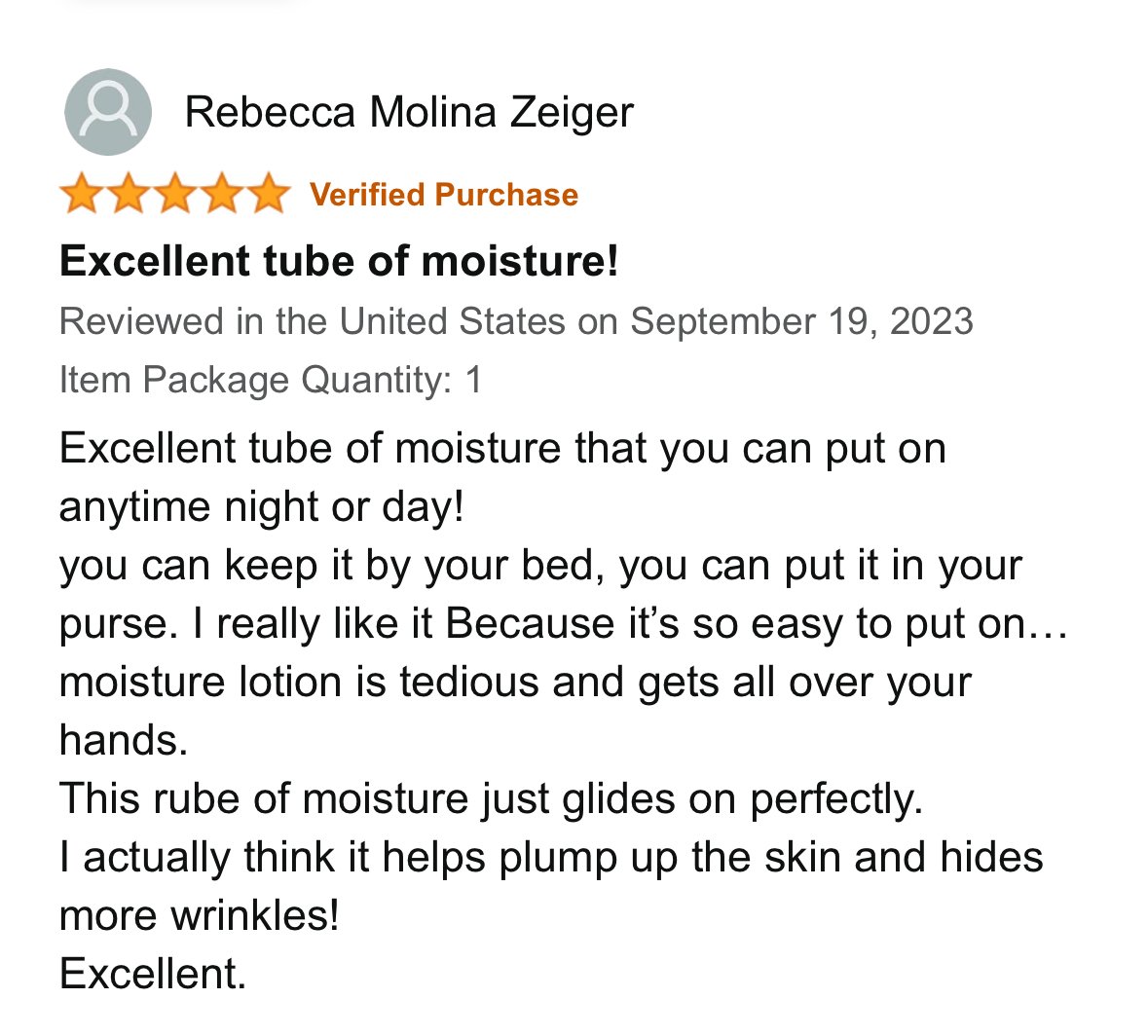Select the fifth orange rating star
Image resolution: width=1148 pixels, height=1036 pixels.
(270, 194)
